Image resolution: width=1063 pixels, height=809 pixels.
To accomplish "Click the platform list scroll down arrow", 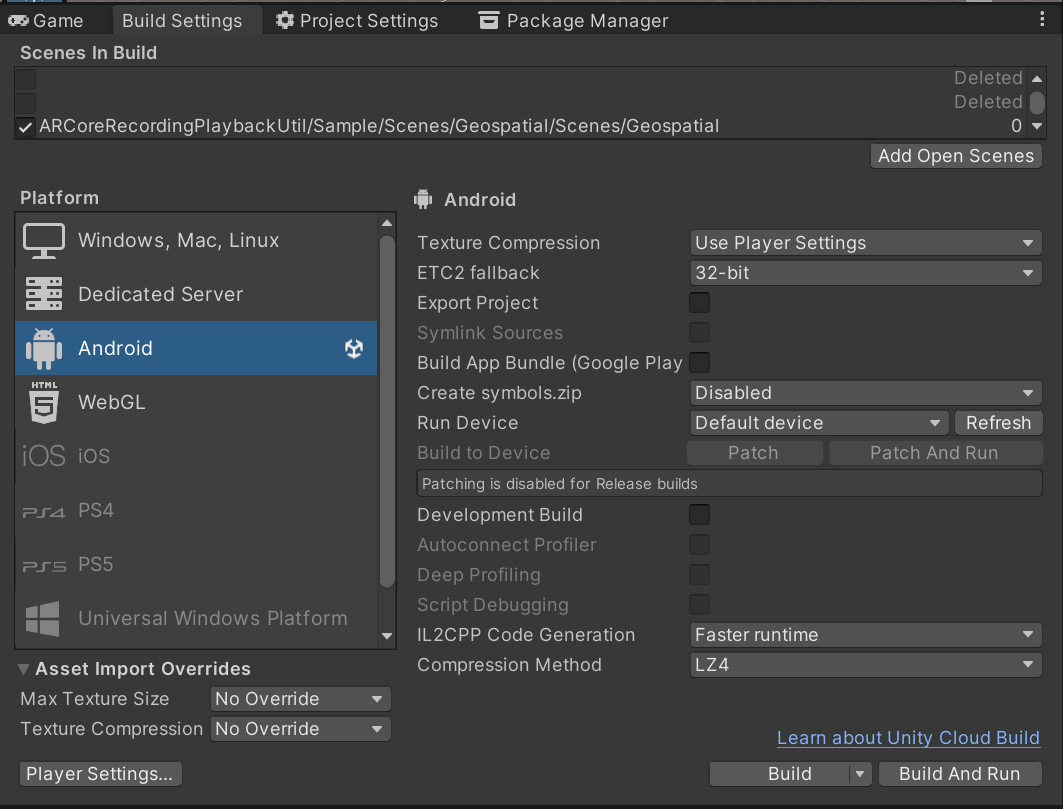I will tap(387, 636).
